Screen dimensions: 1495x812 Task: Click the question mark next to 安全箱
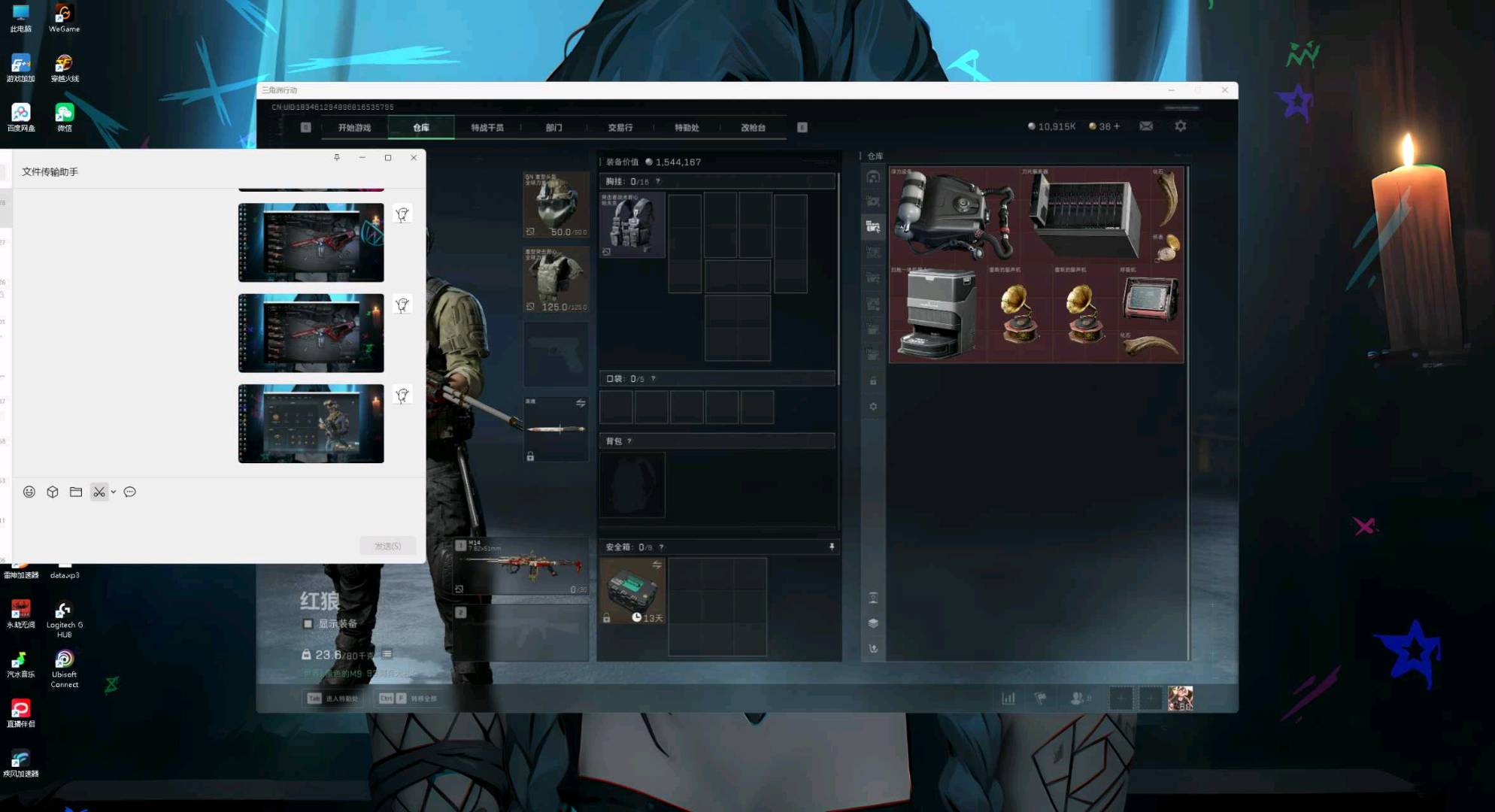click(x=661, y=547)
